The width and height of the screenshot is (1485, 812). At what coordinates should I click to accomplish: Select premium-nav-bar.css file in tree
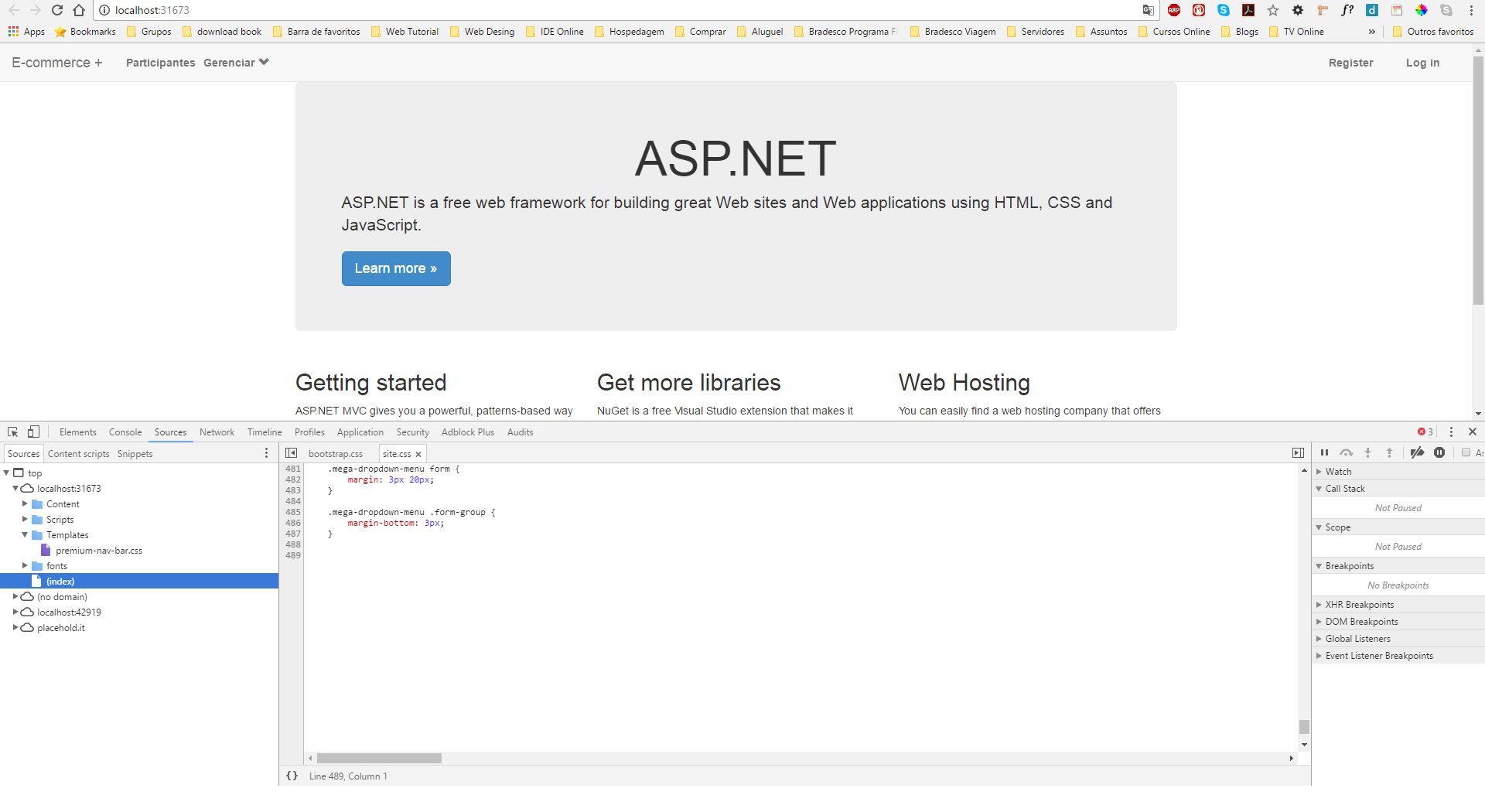coord(98,550)
